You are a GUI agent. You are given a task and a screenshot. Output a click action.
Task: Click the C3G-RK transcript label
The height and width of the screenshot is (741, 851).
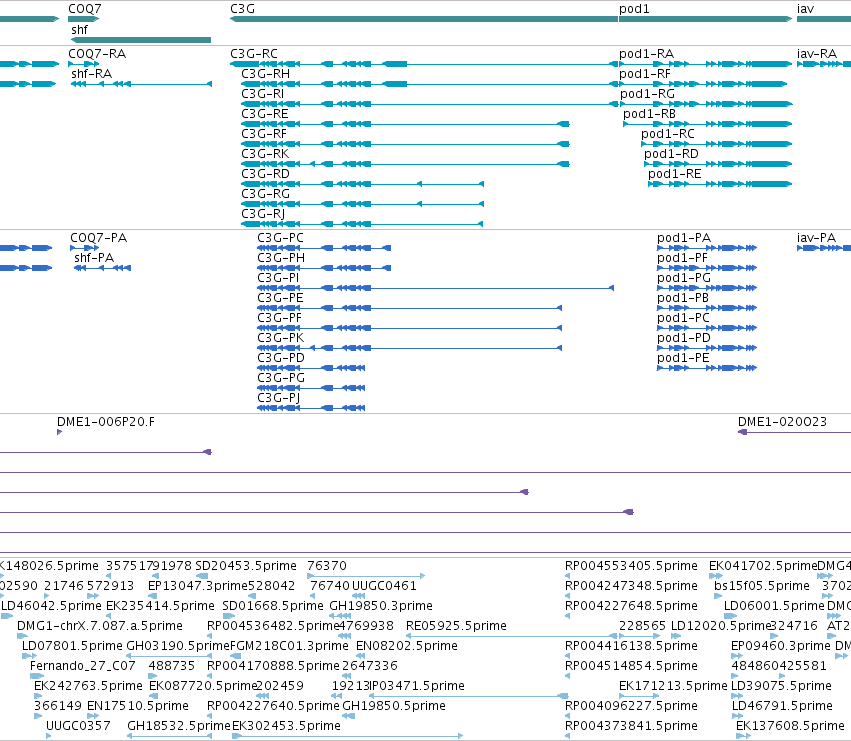pyautogui.click(x=265, y=154)
